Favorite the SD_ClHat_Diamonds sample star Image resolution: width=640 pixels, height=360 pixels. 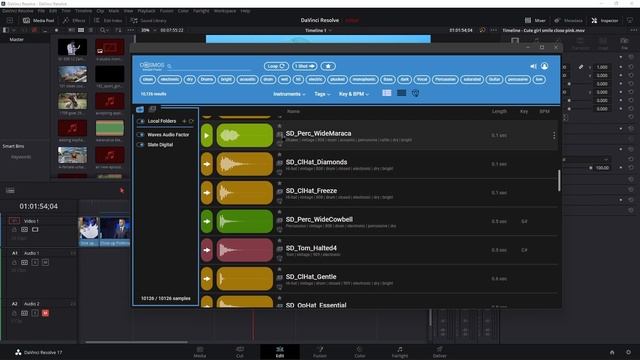[280, 155]
